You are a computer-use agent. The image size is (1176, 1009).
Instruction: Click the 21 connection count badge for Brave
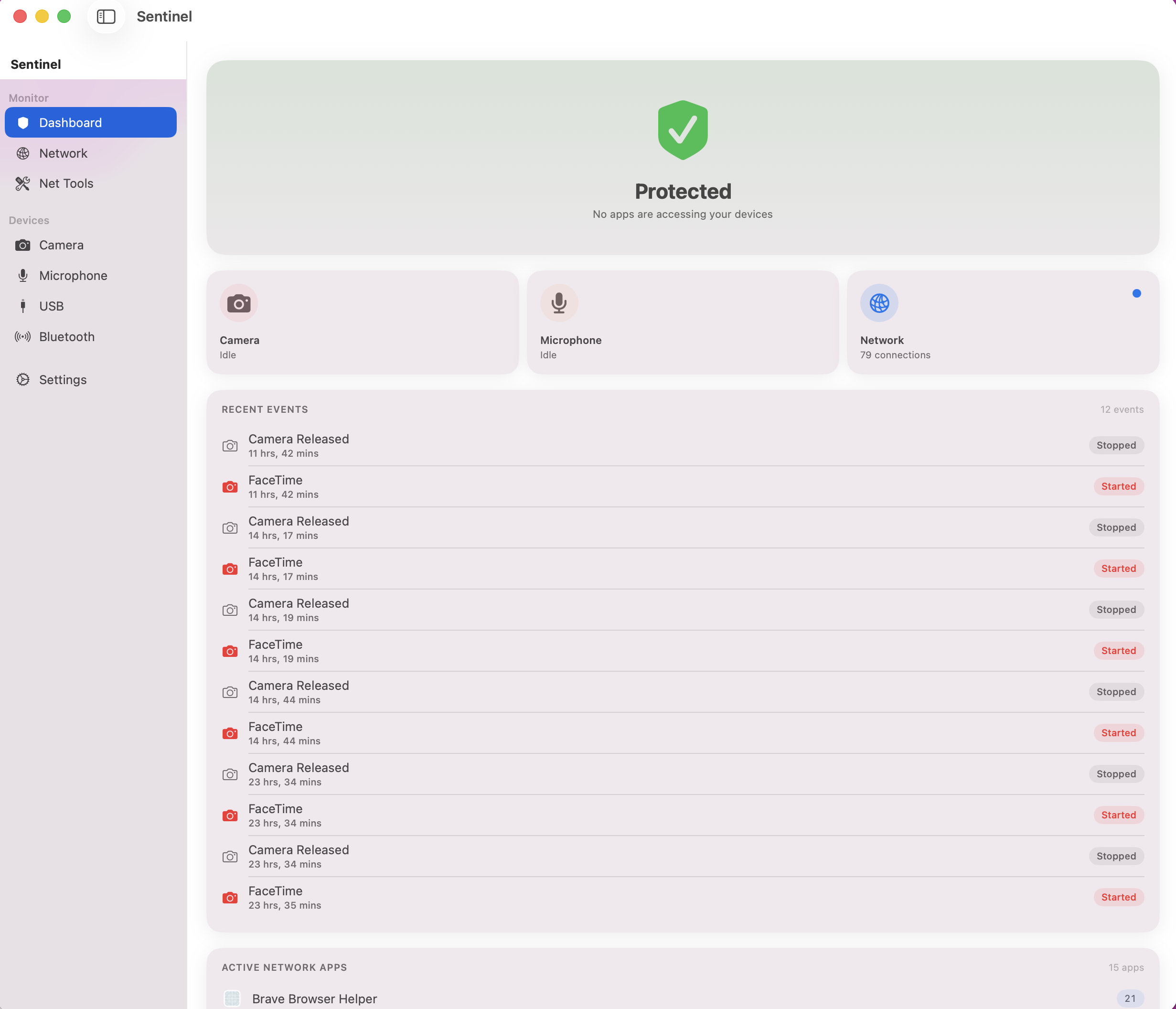click(1130, 998)
